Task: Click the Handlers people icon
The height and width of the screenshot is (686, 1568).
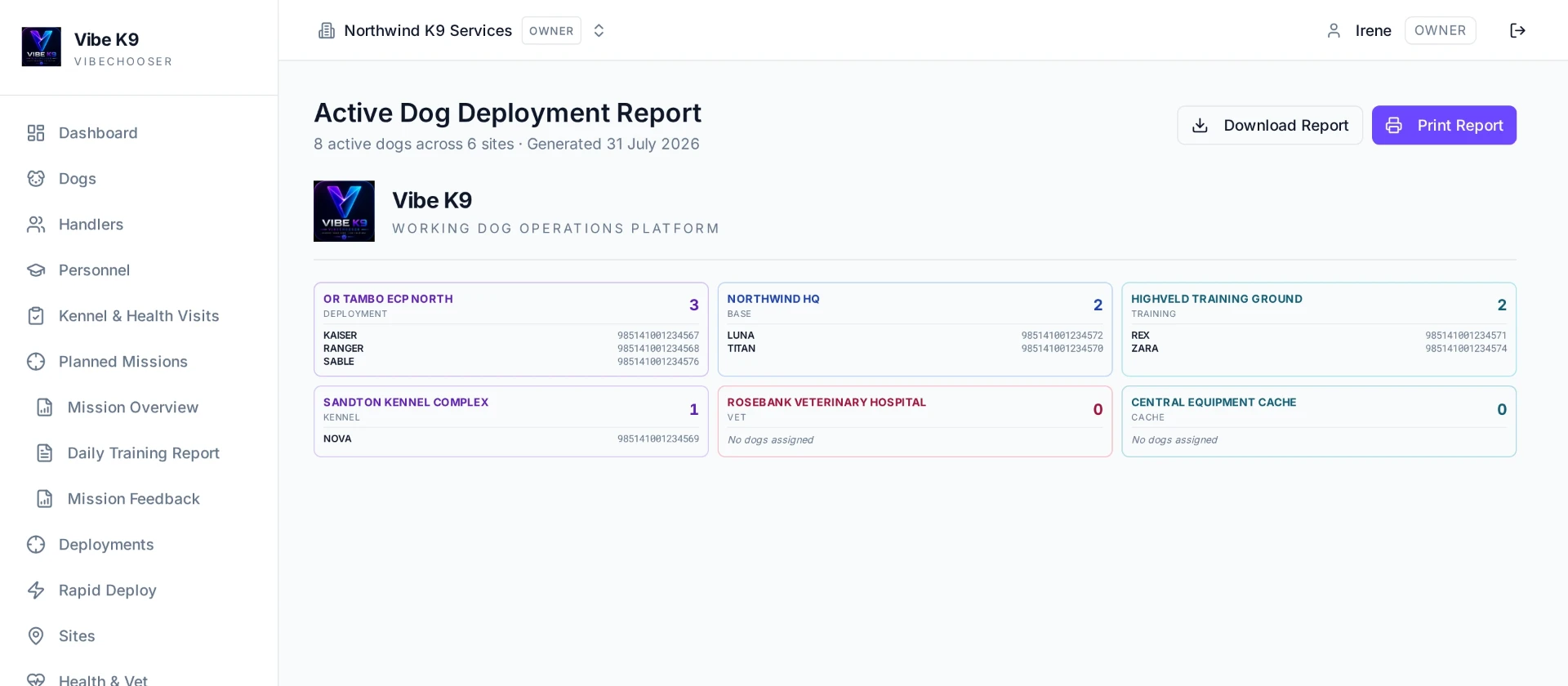Action: (x=36, y=225)
